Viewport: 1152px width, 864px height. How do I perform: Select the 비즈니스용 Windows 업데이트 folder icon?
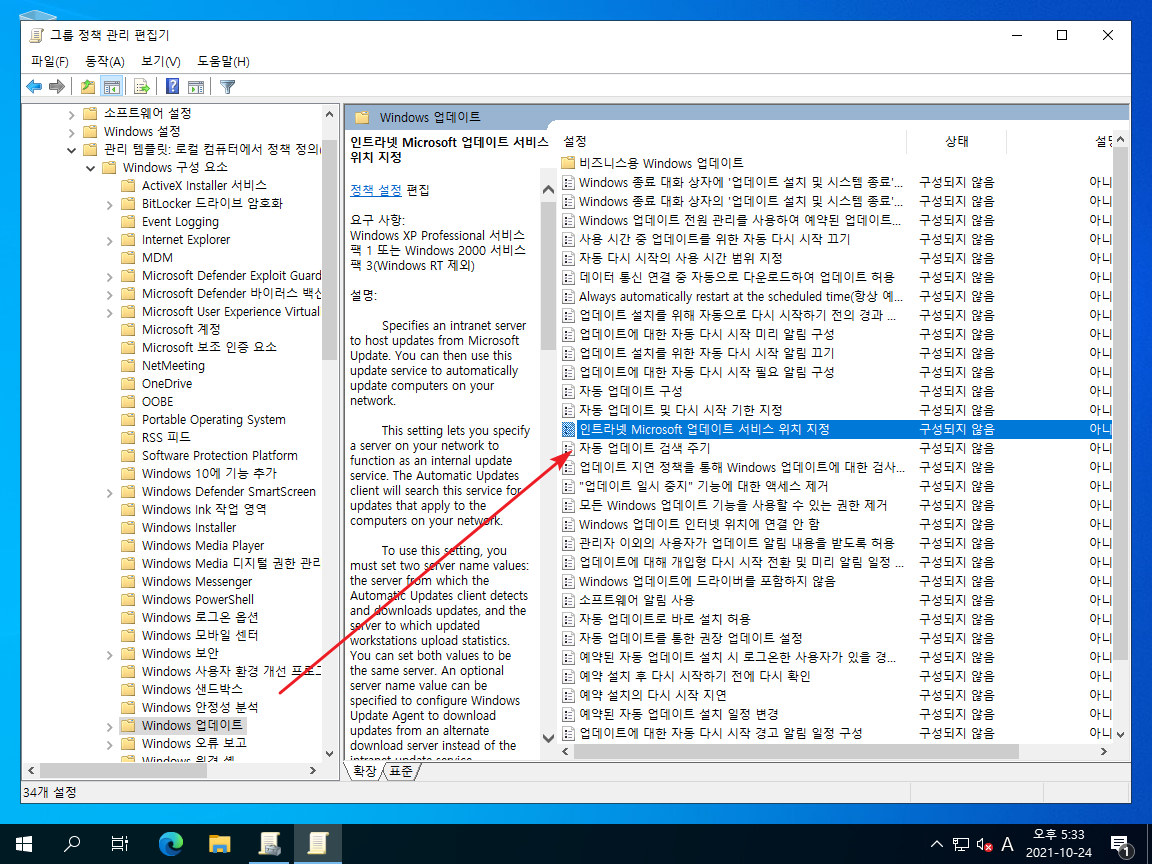tap(568, 163)
